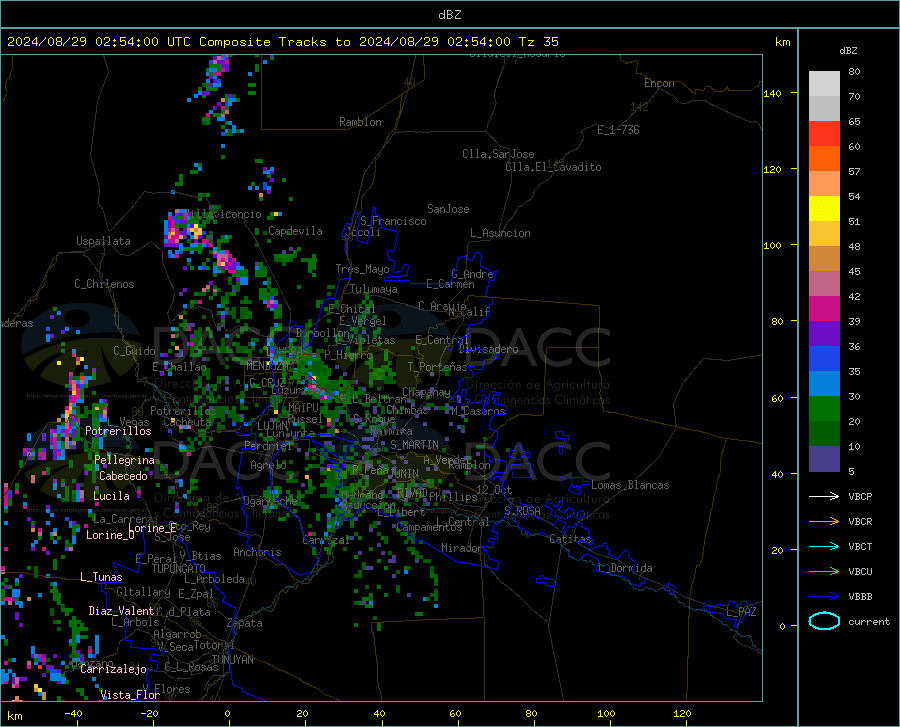
Task: Click the Clla.SanJose place label
Action: coord(498,154)
